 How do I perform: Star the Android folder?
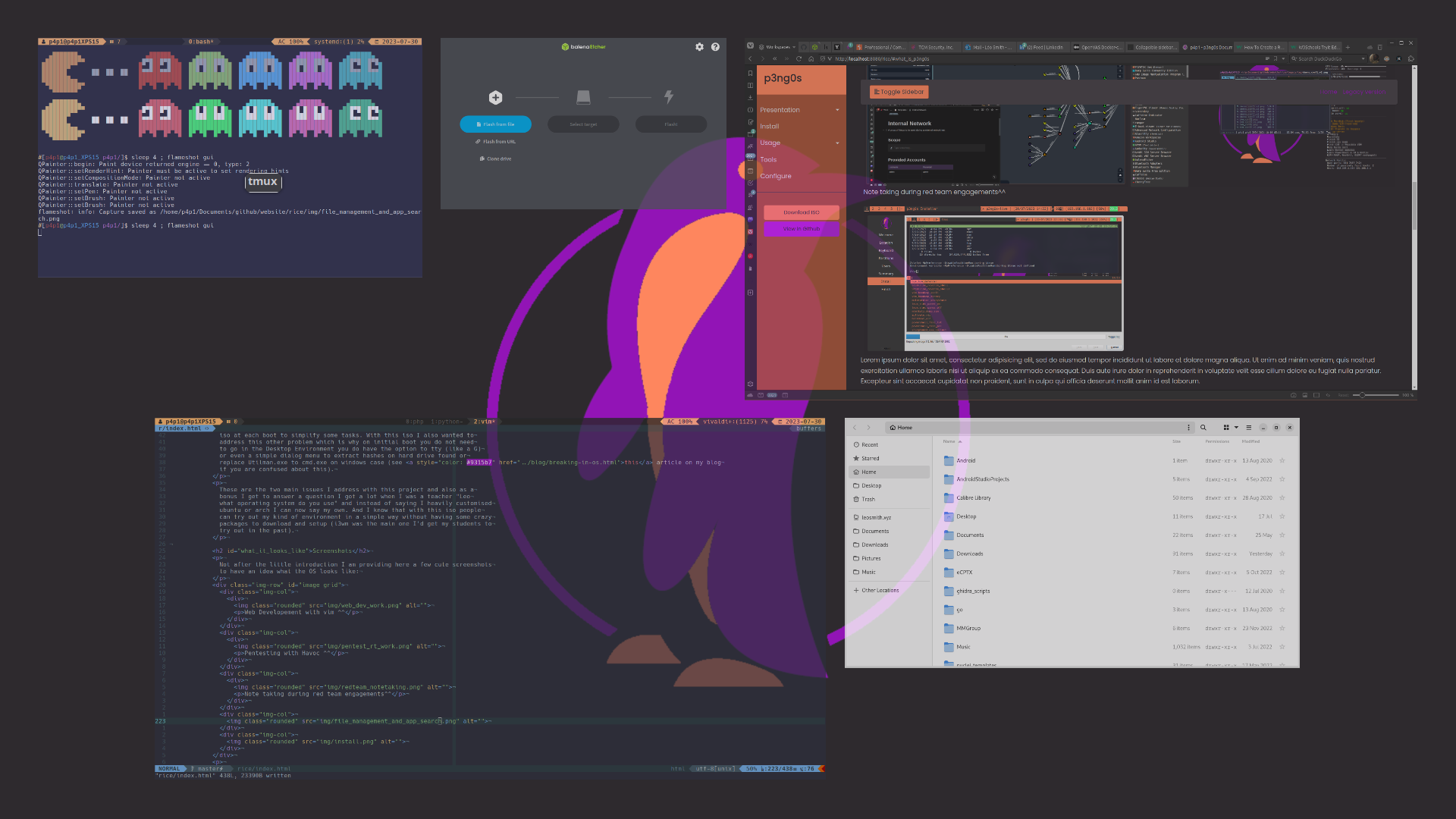click(1282, 460)
